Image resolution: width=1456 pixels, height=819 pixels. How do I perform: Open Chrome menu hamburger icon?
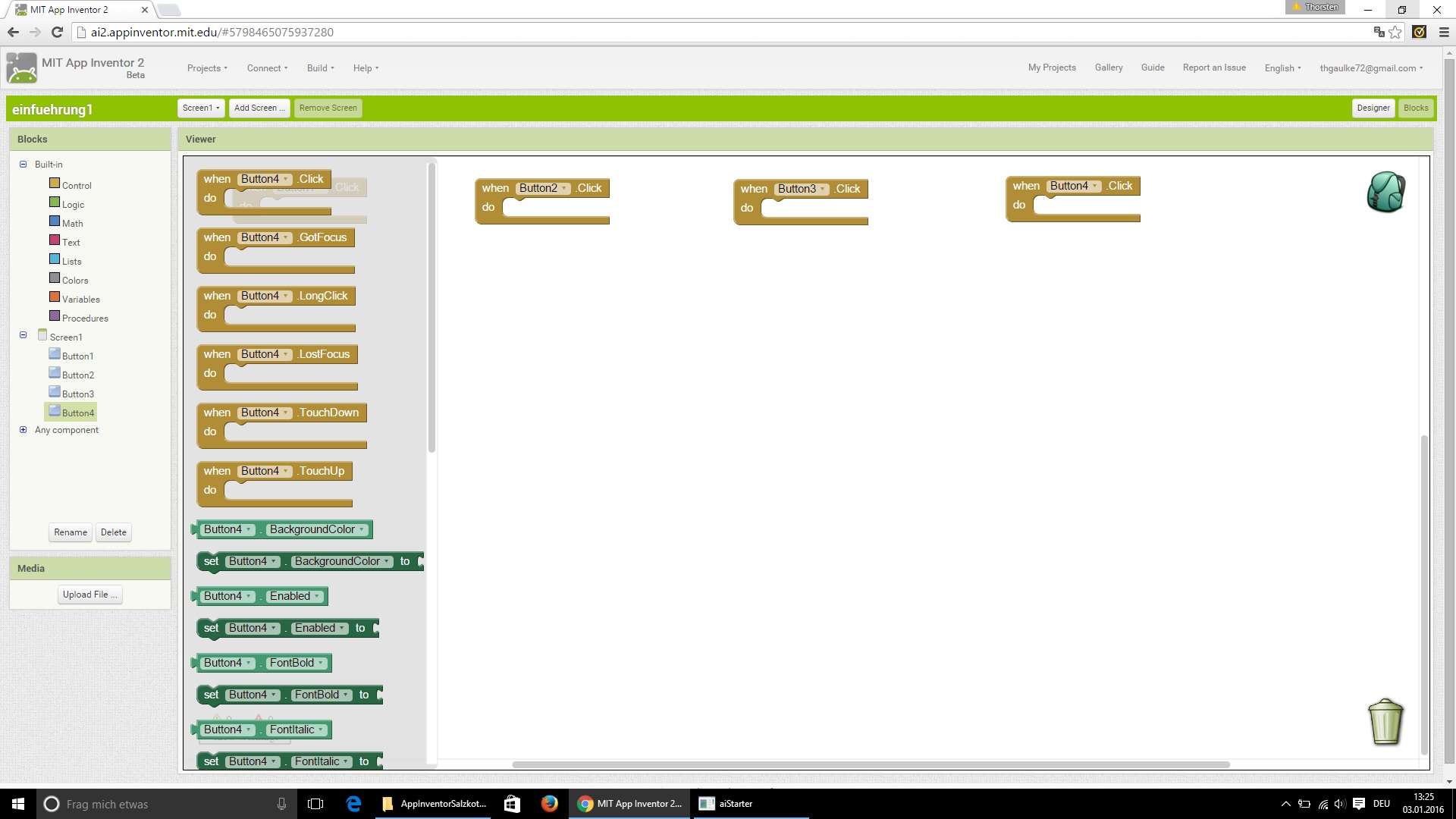coord(1444,32)
